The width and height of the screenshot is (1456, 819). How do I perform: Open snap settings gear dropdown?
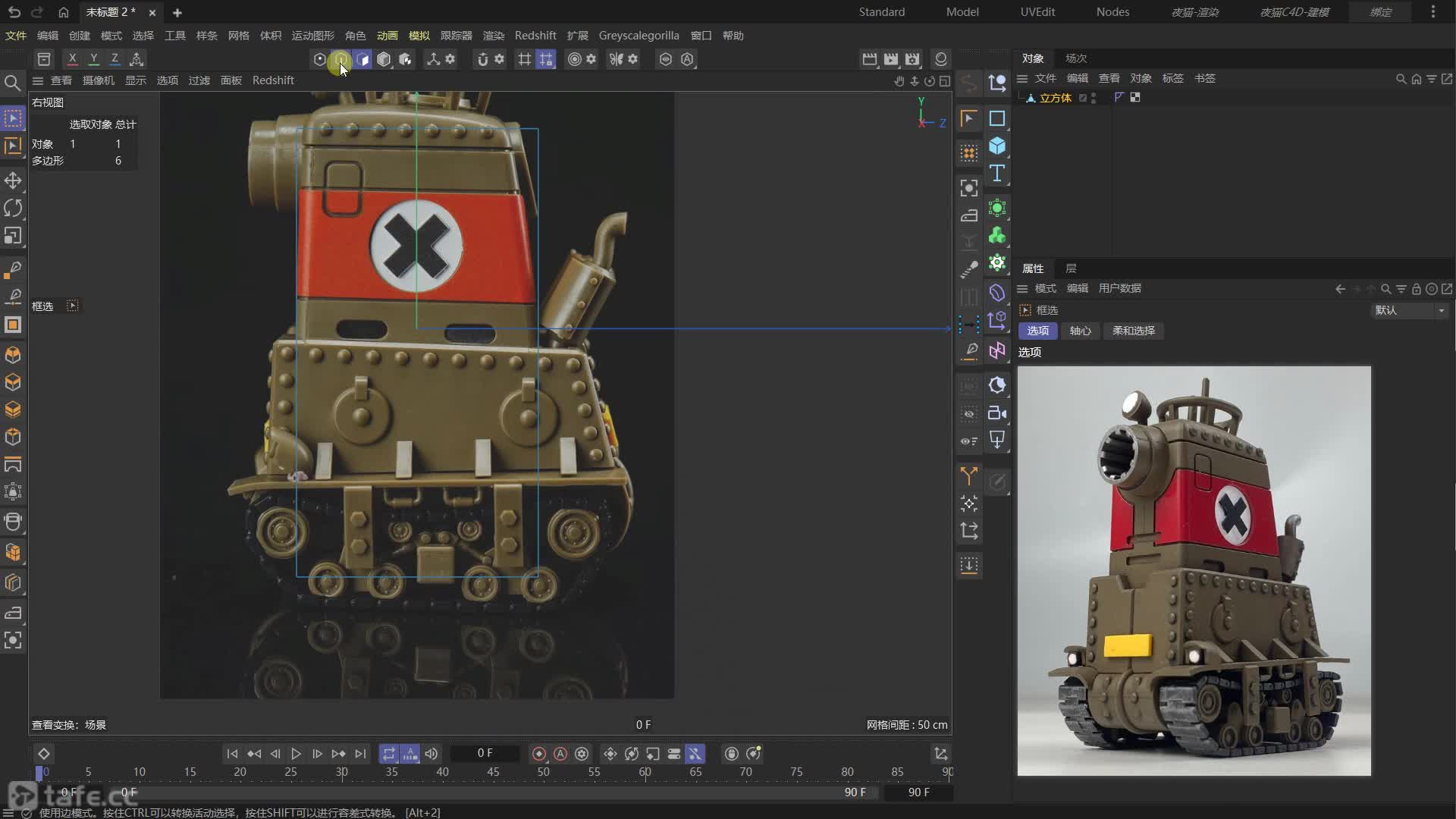500,59
